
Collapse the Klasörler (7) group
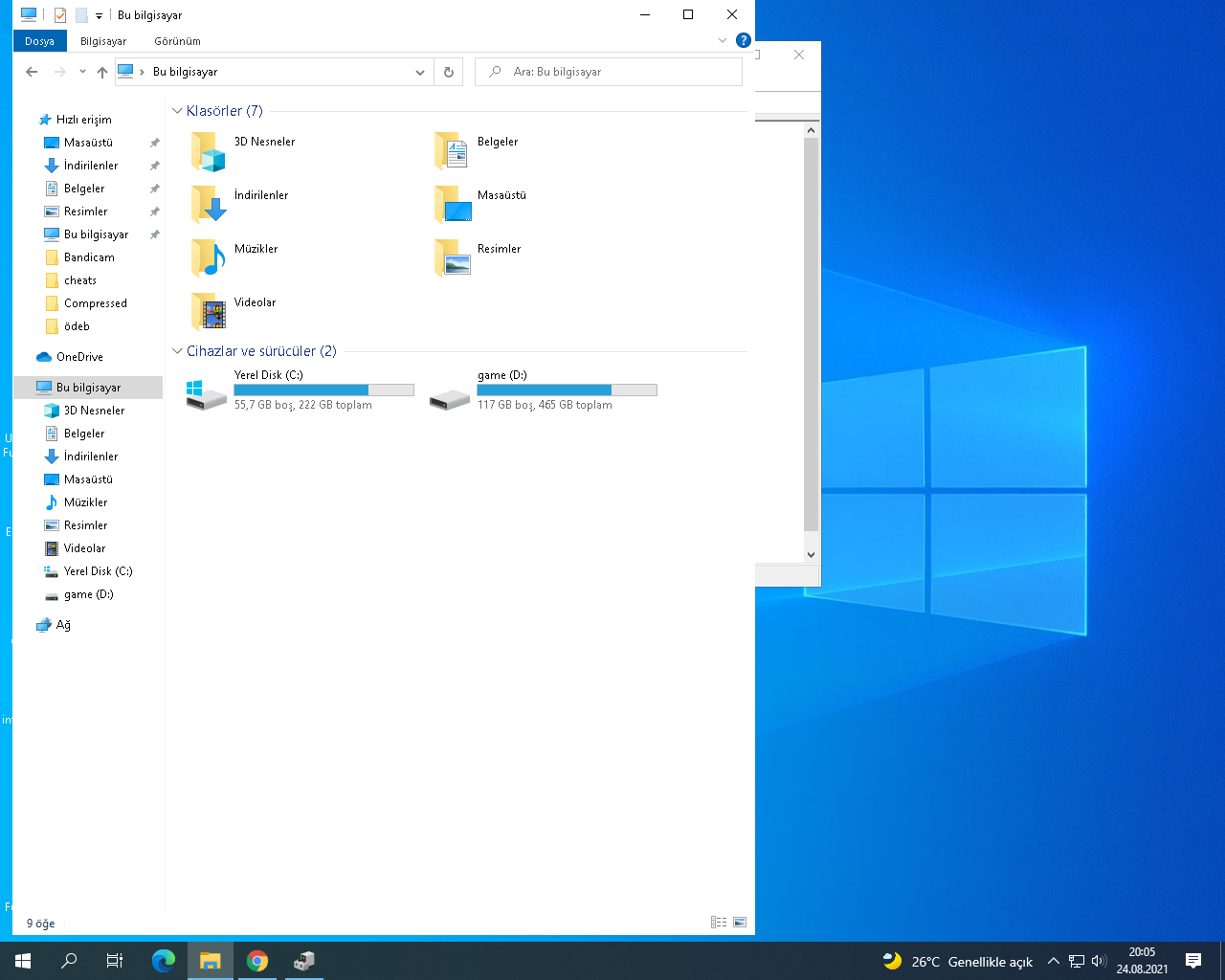pos(177,111)
